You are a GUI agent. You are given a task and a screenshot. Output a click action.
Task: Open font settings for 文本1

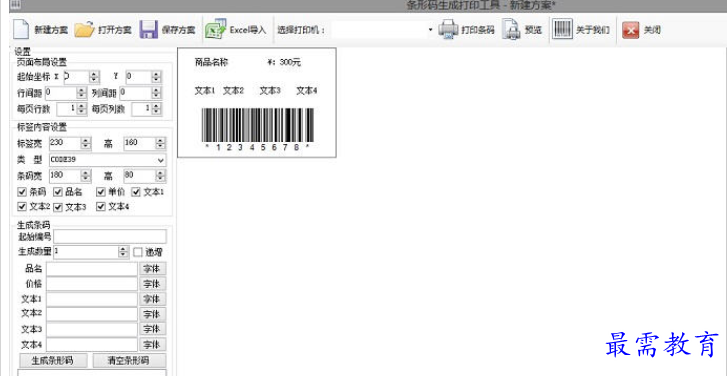pyautogui.click(x=153, y=299)
